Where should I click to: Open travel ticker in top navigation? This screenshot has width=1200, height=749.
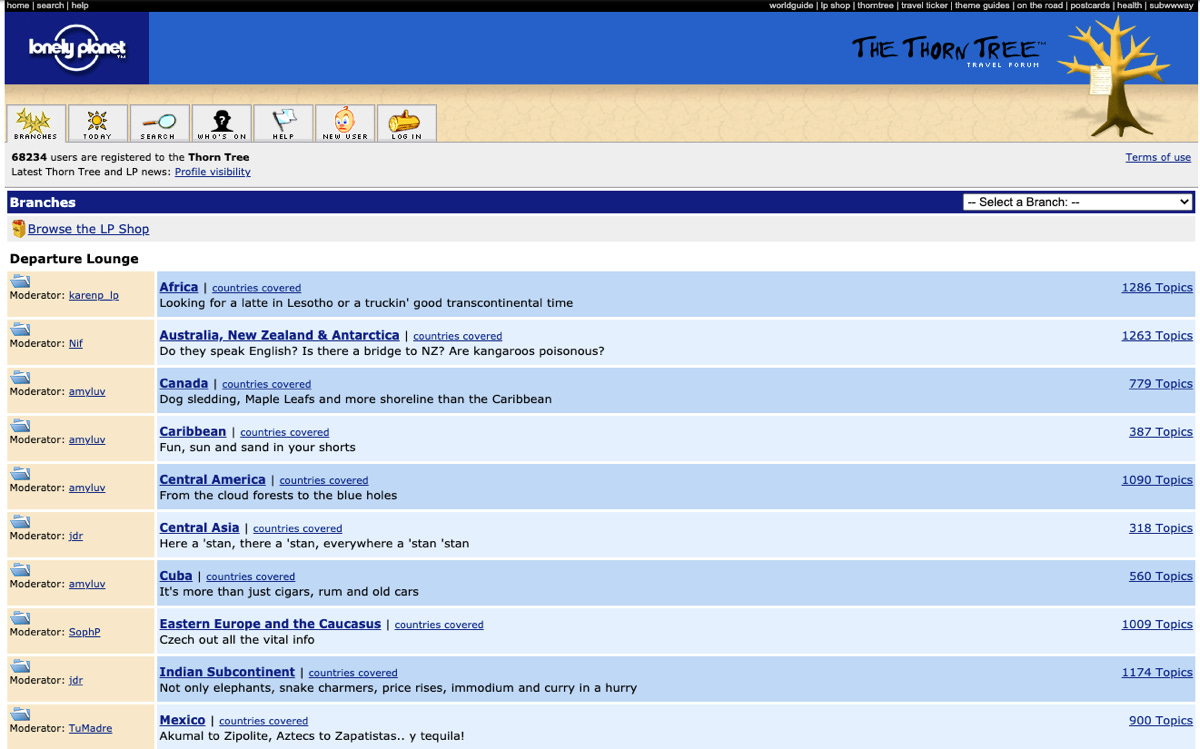[924, 6]
